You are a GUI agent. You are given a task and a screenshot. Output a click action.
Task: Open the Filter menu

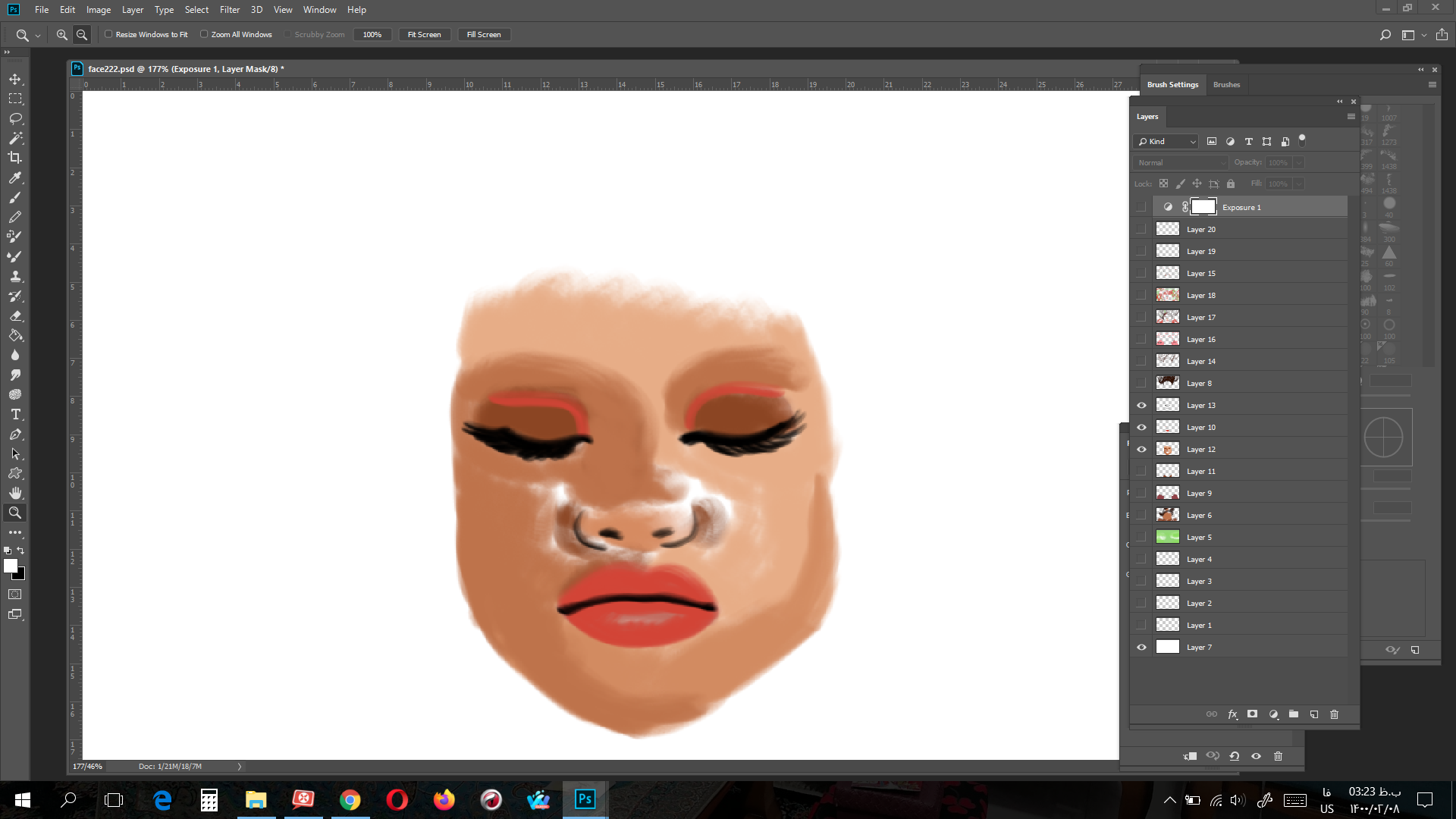pyautogui.click(x=230, y=10)
